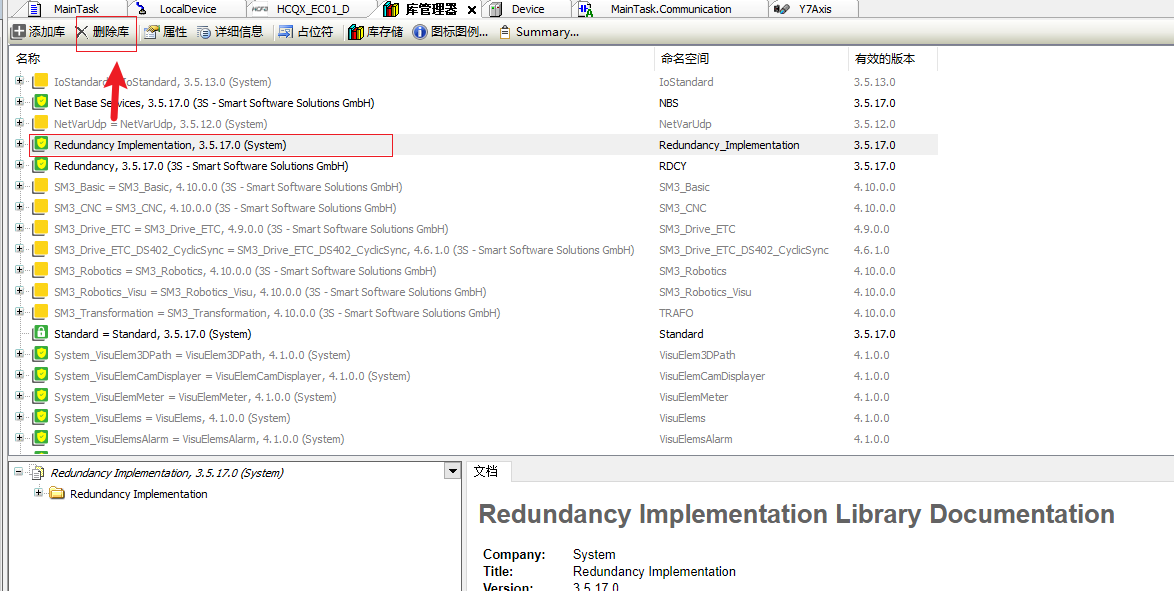
Task: Switch to the MainTask tab
Action: tap(75, 9)
